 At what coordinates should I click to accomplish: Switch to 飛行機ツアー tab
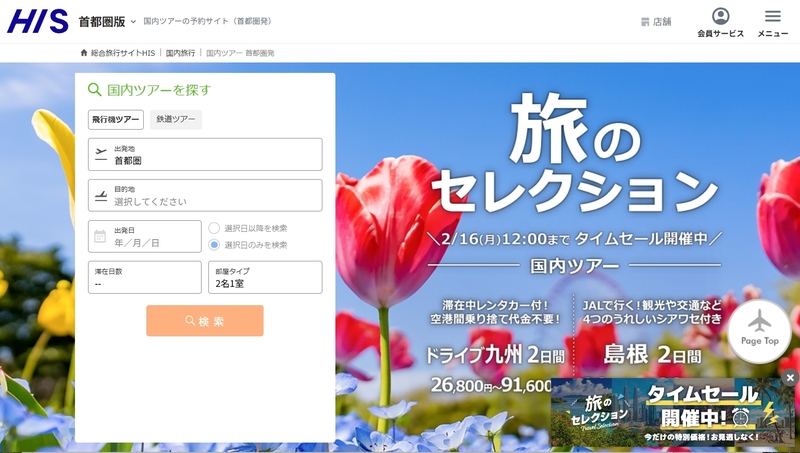pos(116,120)
